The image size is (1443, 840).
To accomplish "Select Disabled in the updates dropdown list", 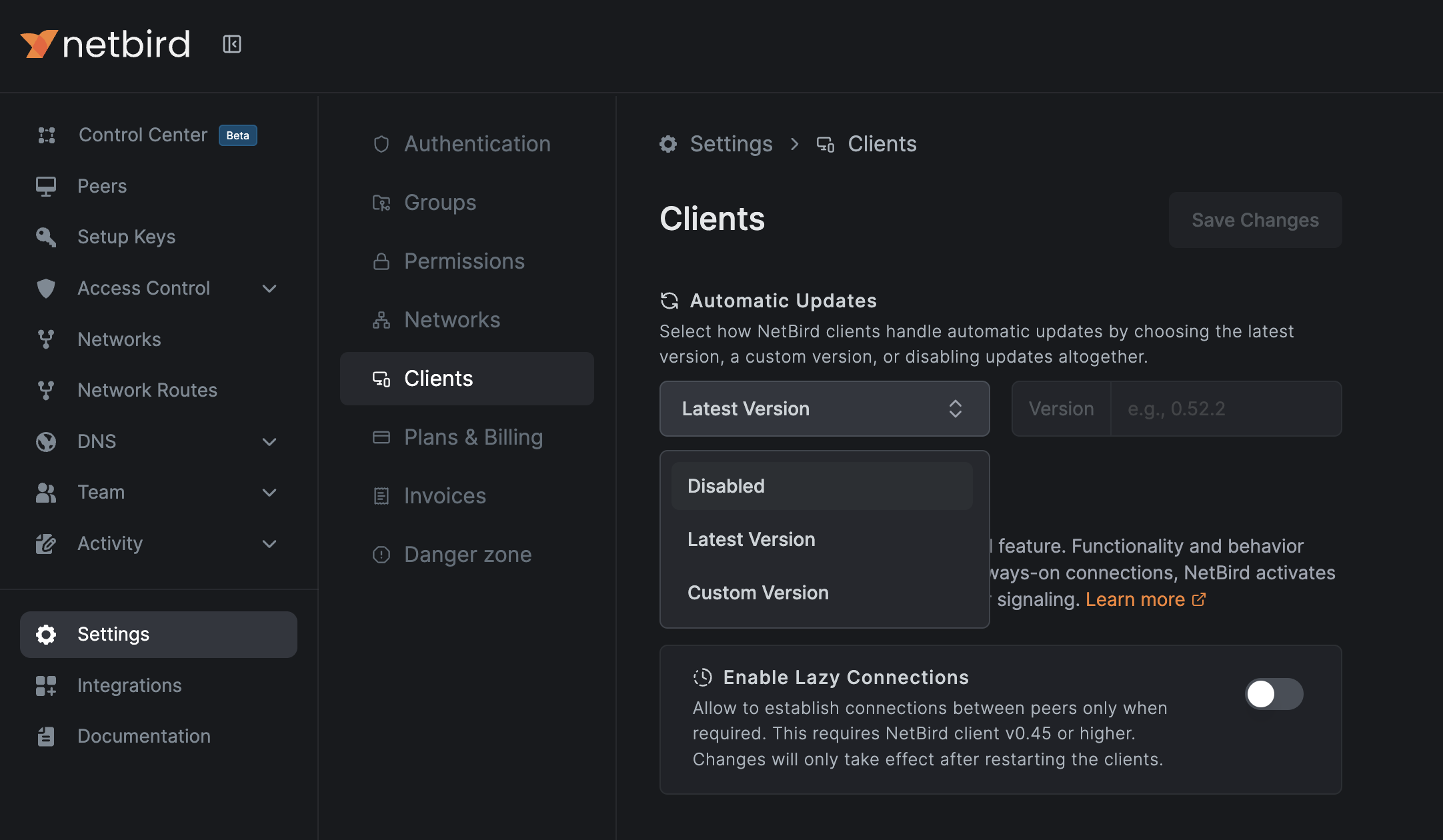I will (x=726, y=485).
